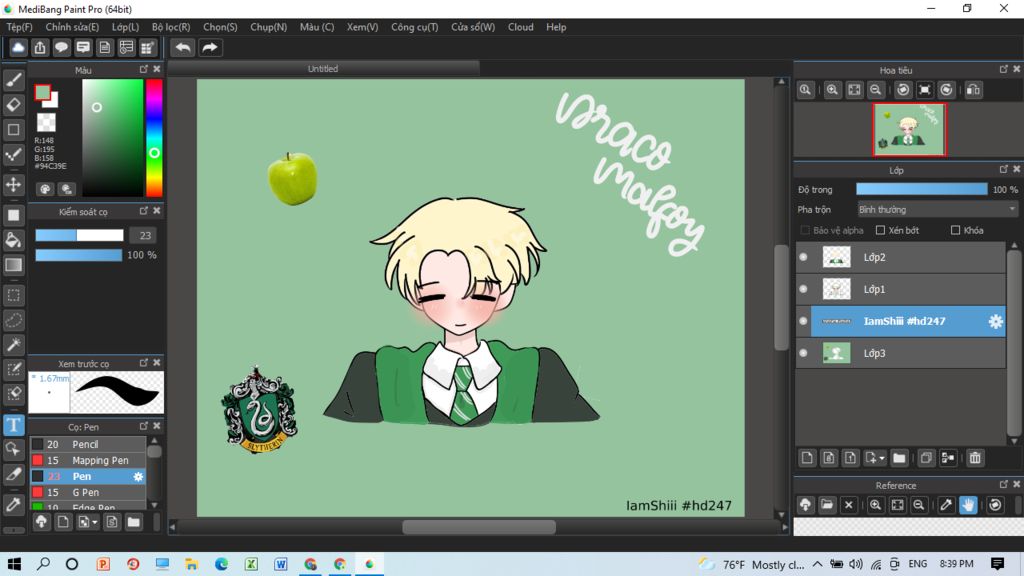1024x576 pixels.
Task: Select the Pencil brush
Action: tap(88, 444)
